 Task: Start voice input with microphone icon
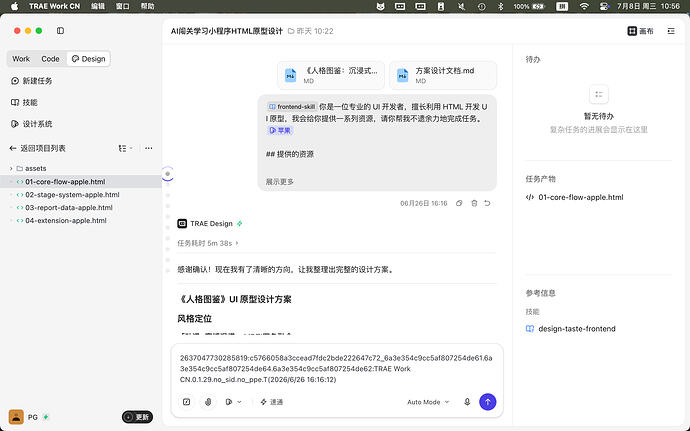tap(467, 402)
